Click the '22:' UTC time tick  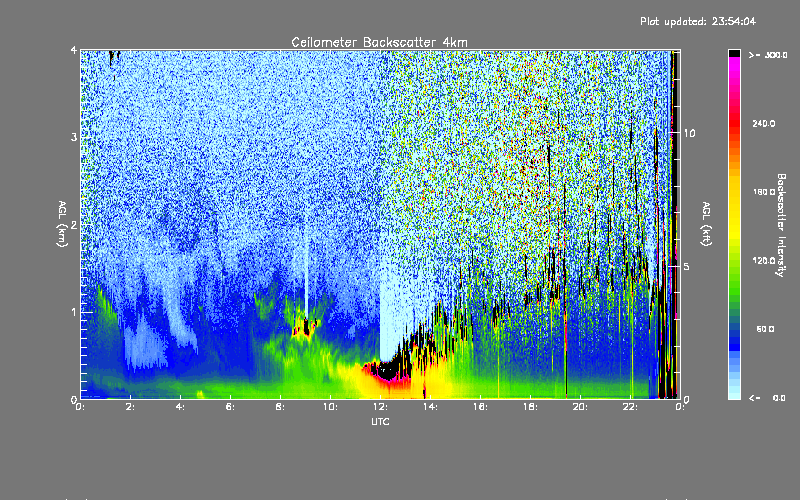[630, 407]
